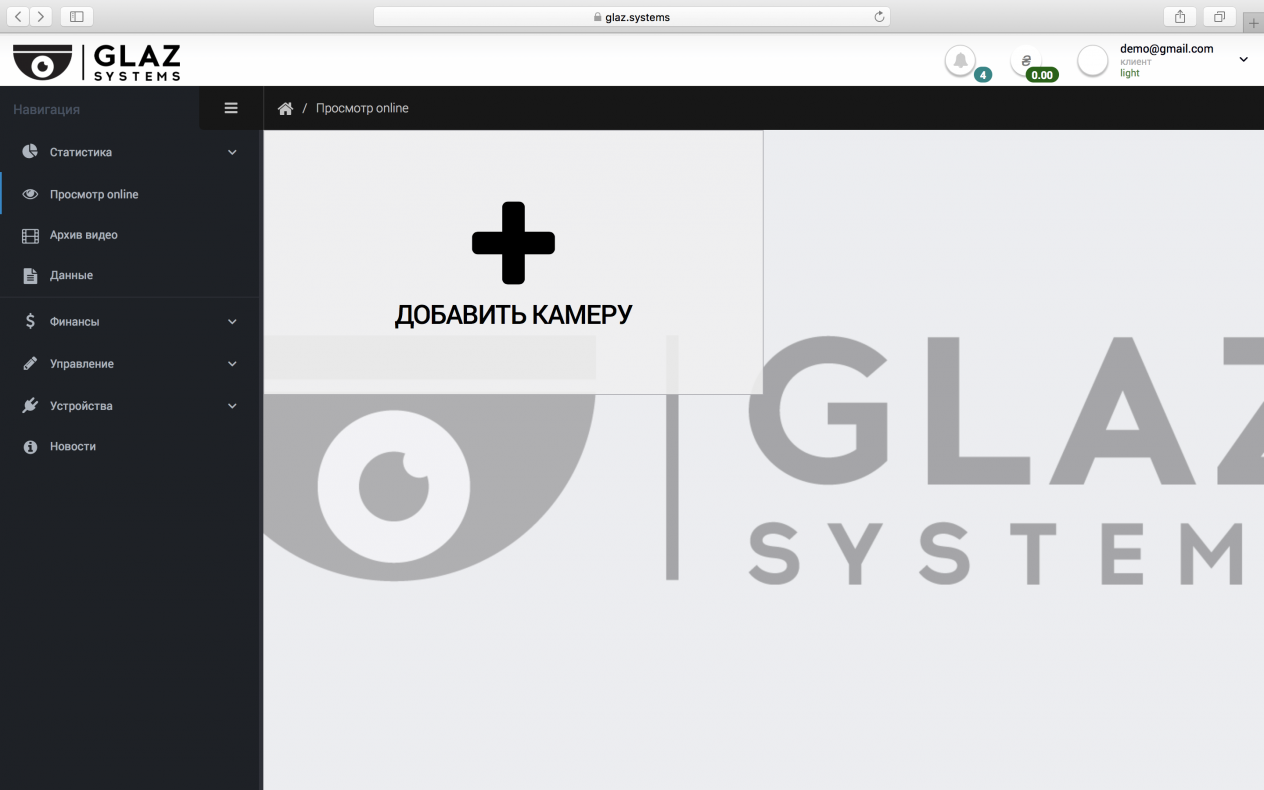Screen dimensions: 1264x790
Task: Click the notifications bell icon
Action: 960,61
